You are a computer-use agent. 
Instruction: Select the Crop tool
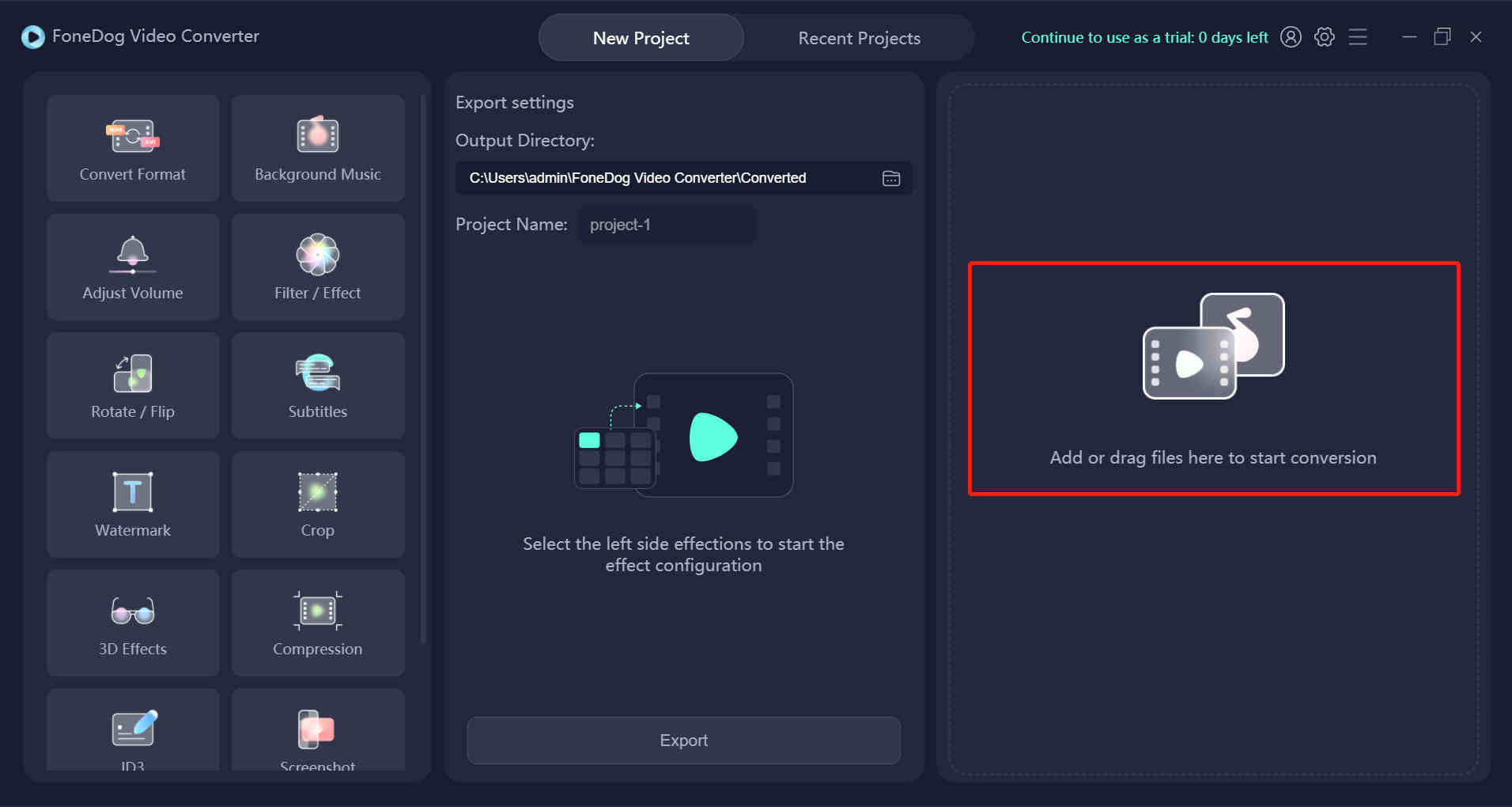pyautogui.click(x=318, y=504)
